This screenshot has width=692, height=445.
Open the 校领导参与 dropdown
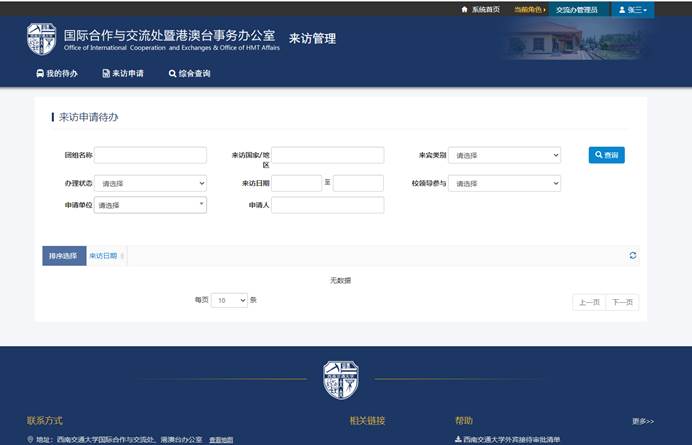[504, 183]
